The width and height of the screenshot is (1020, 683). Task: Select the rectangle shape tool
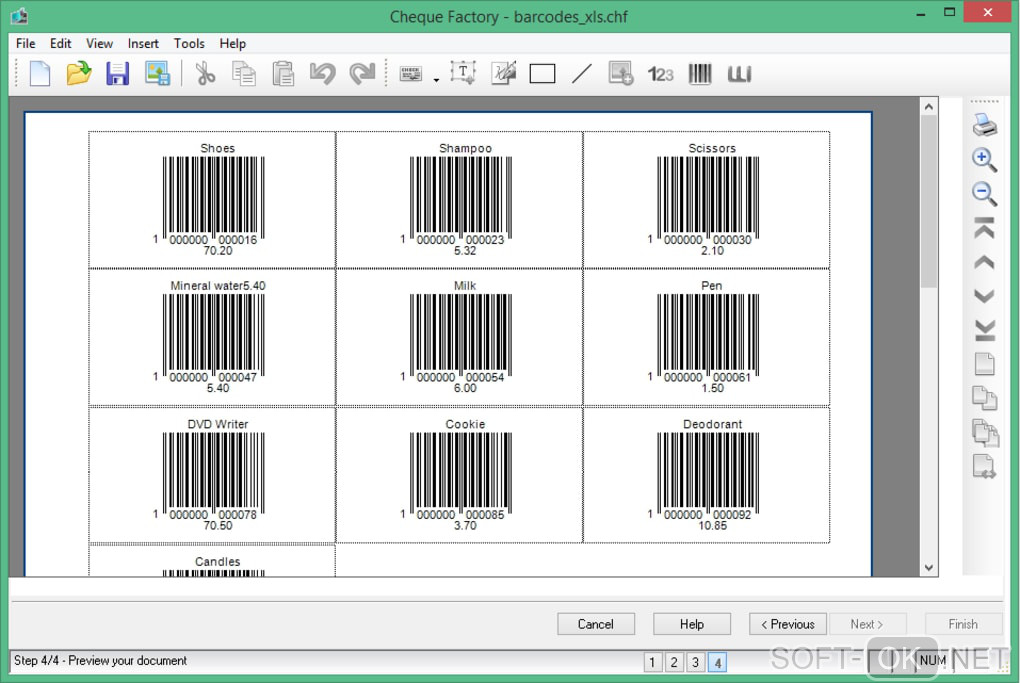pos(543,74)
